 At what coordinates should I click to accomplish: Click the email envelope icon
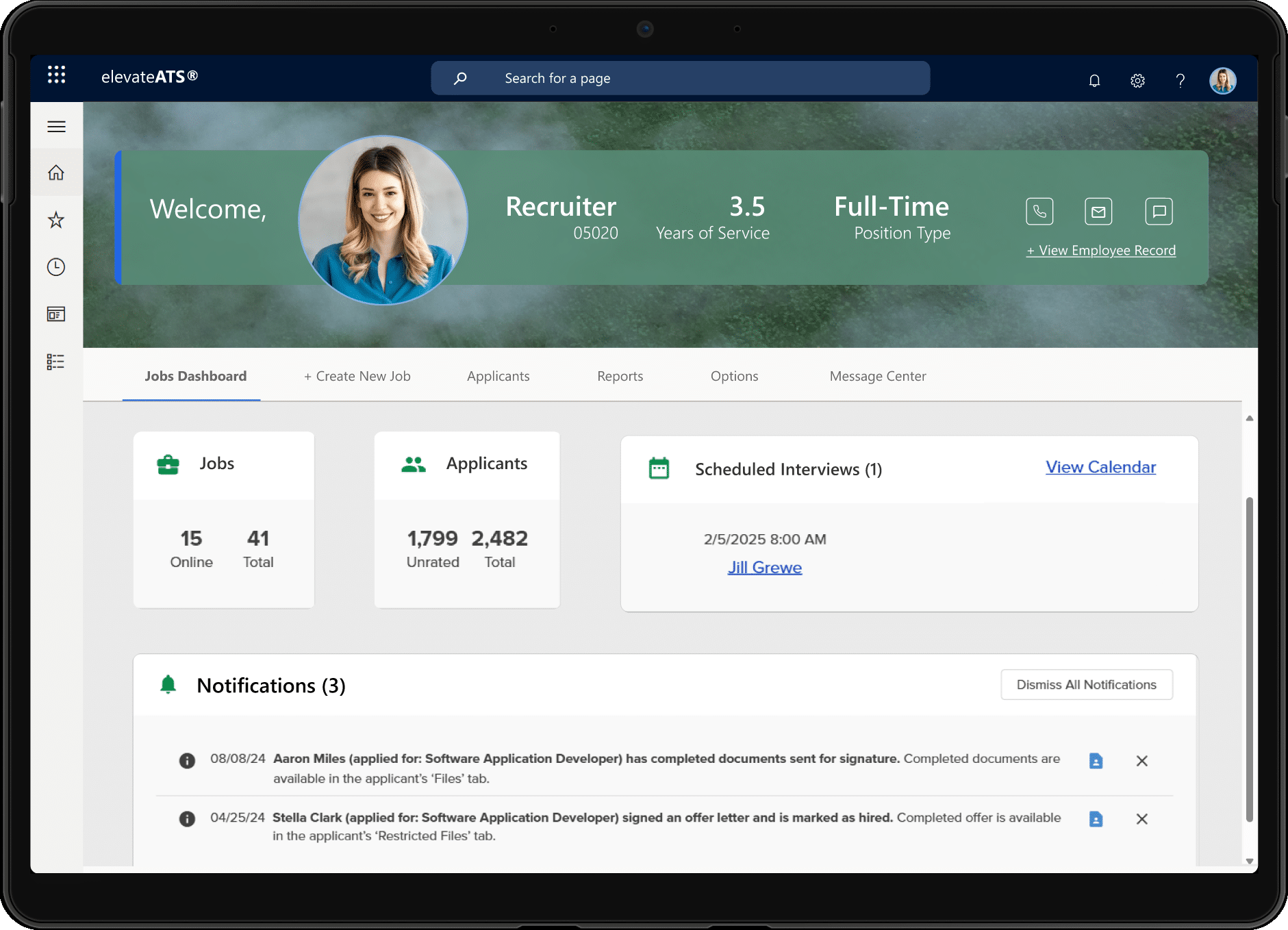click(x=1098, y=212)
